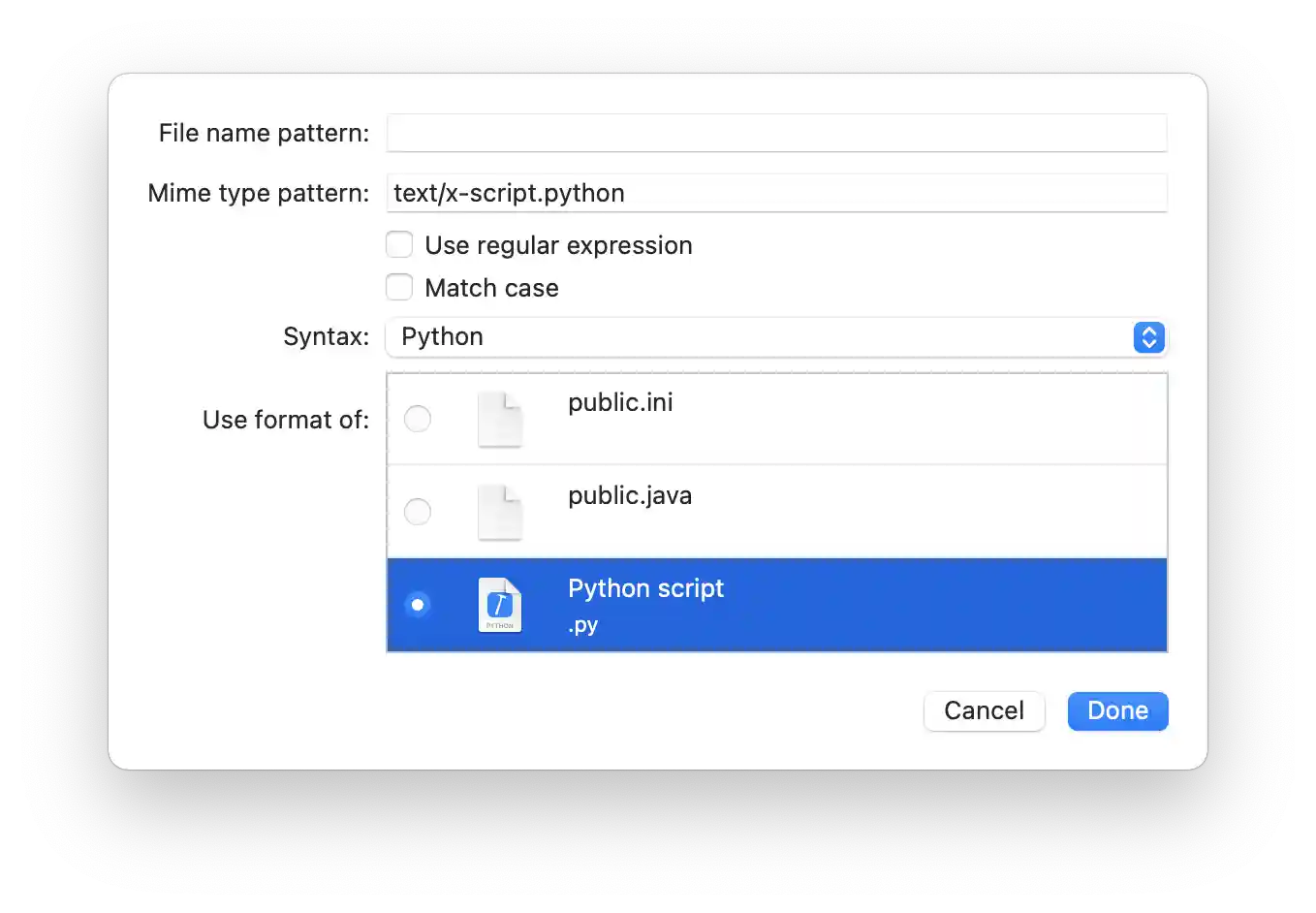Enable the Use regular expression checkbox
The image size is (1316, 913).
[399, 244]
